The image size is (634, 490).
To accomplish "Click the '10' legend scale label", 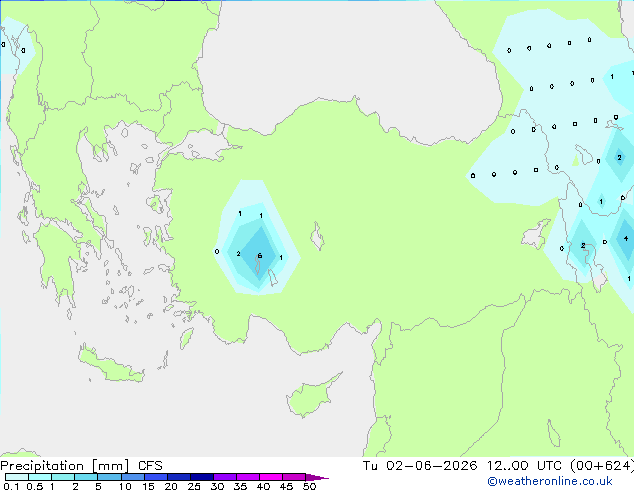I will [125, 486].
